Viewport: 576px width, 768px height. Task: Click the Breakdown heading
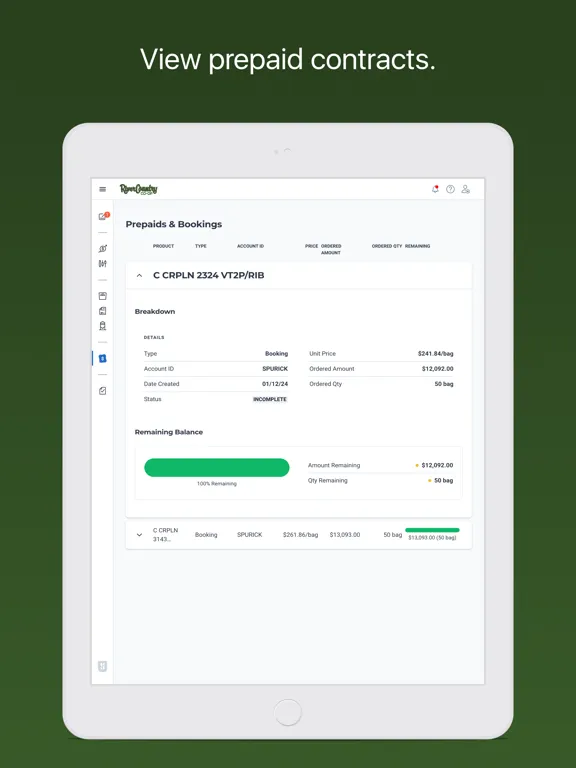(x=155, y=312)
